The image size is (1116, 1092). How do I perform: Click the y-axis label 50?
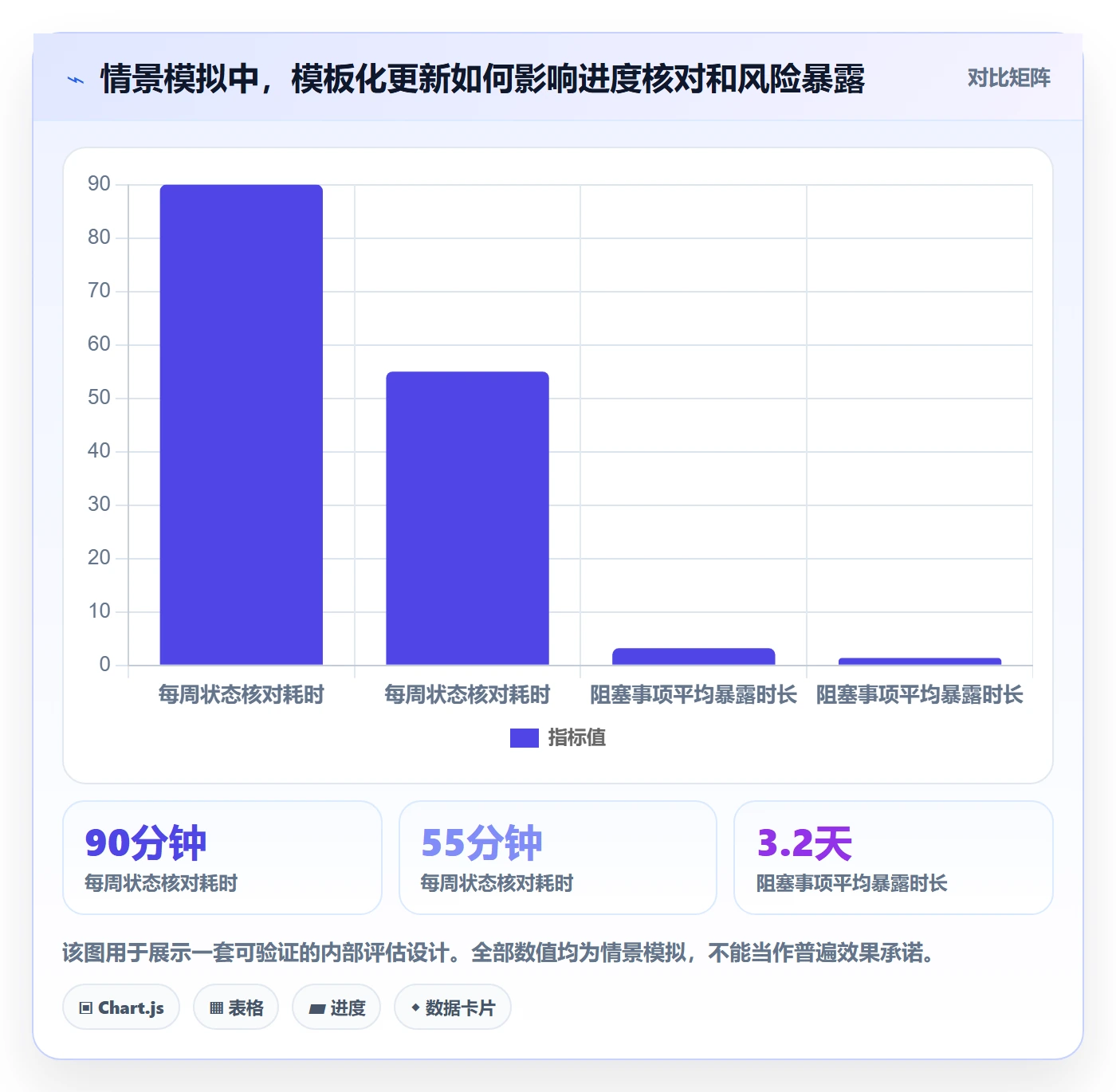(x=99, y=398)
